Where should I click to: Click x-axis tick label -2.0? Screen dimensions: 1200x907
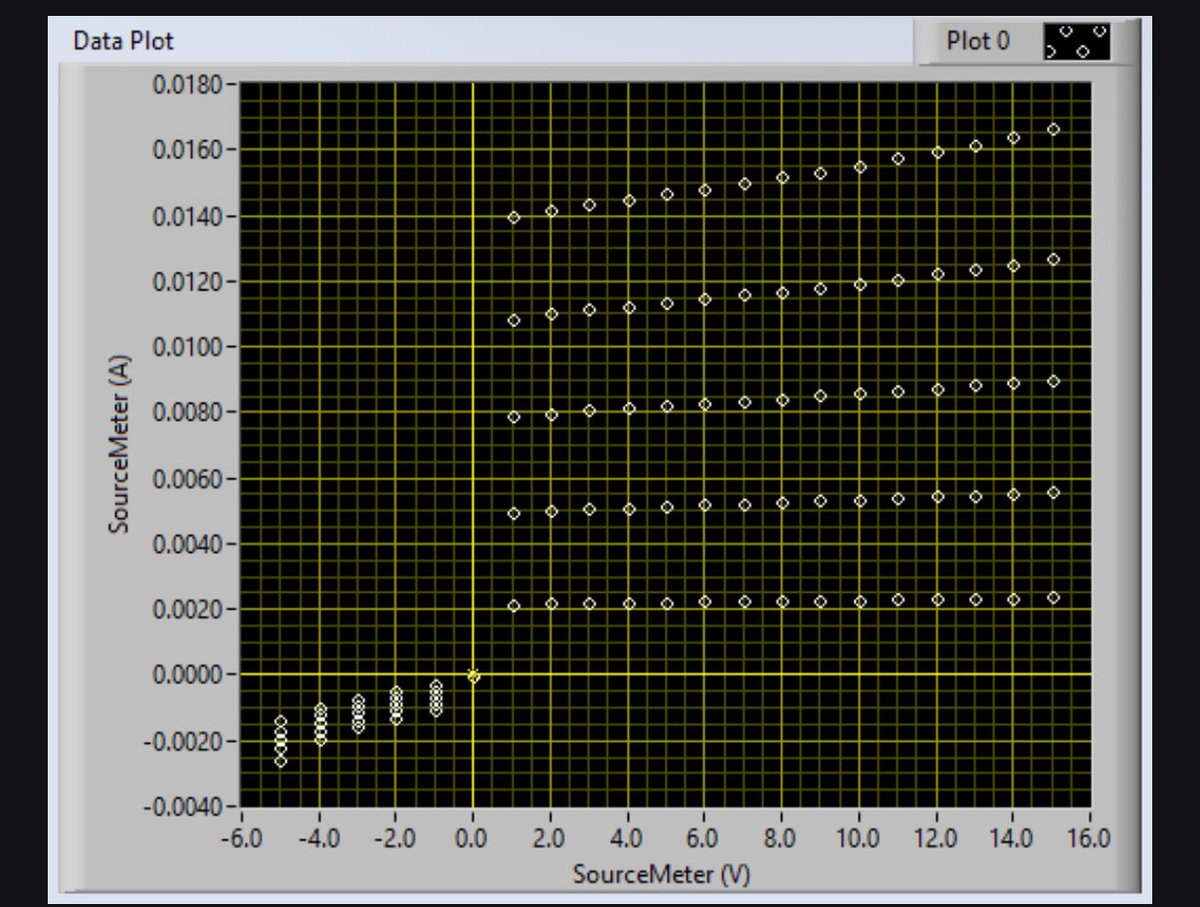point(395,838)
